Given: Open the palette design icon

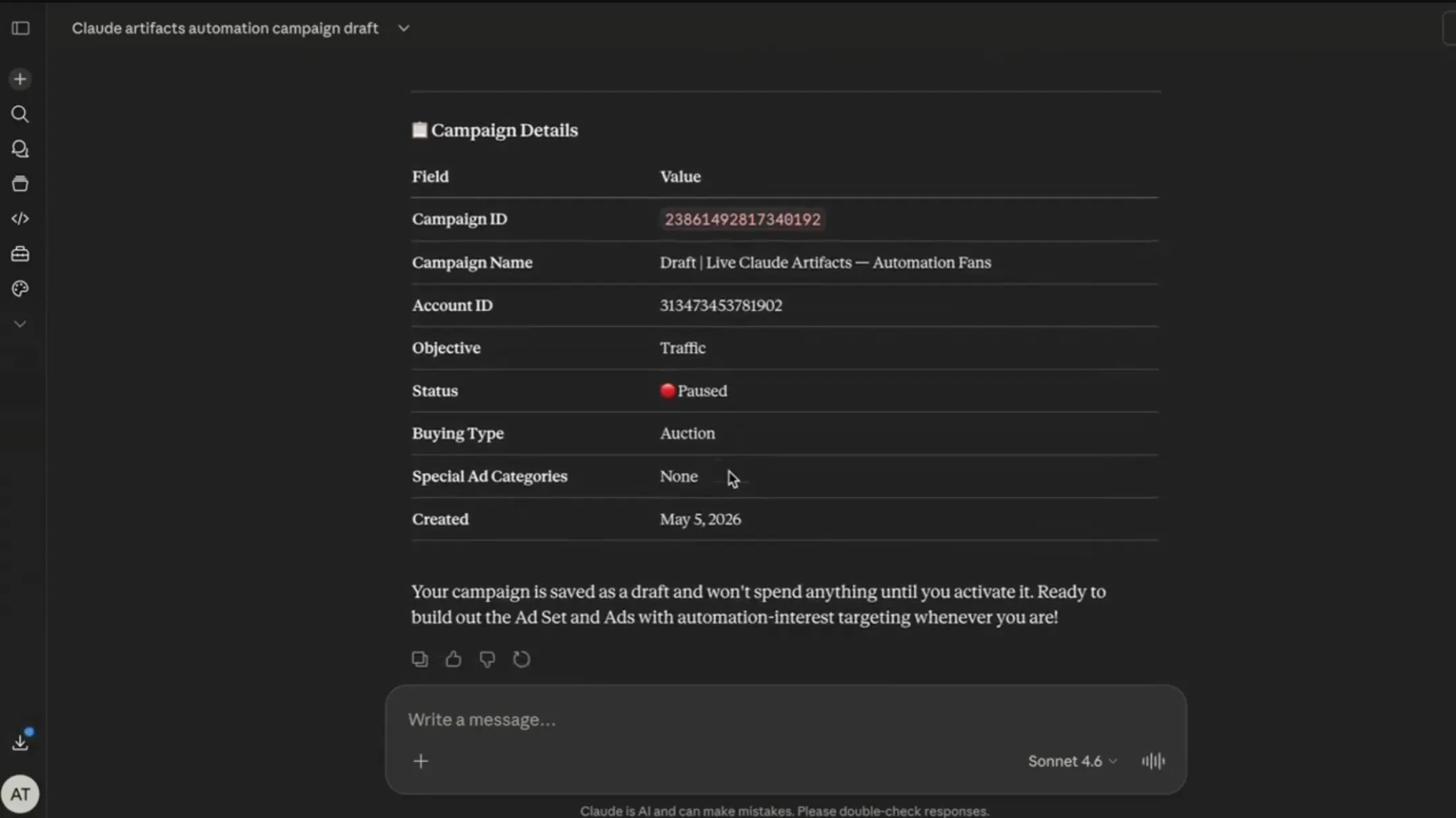Looking at the screenshot, I should (20, 289).
